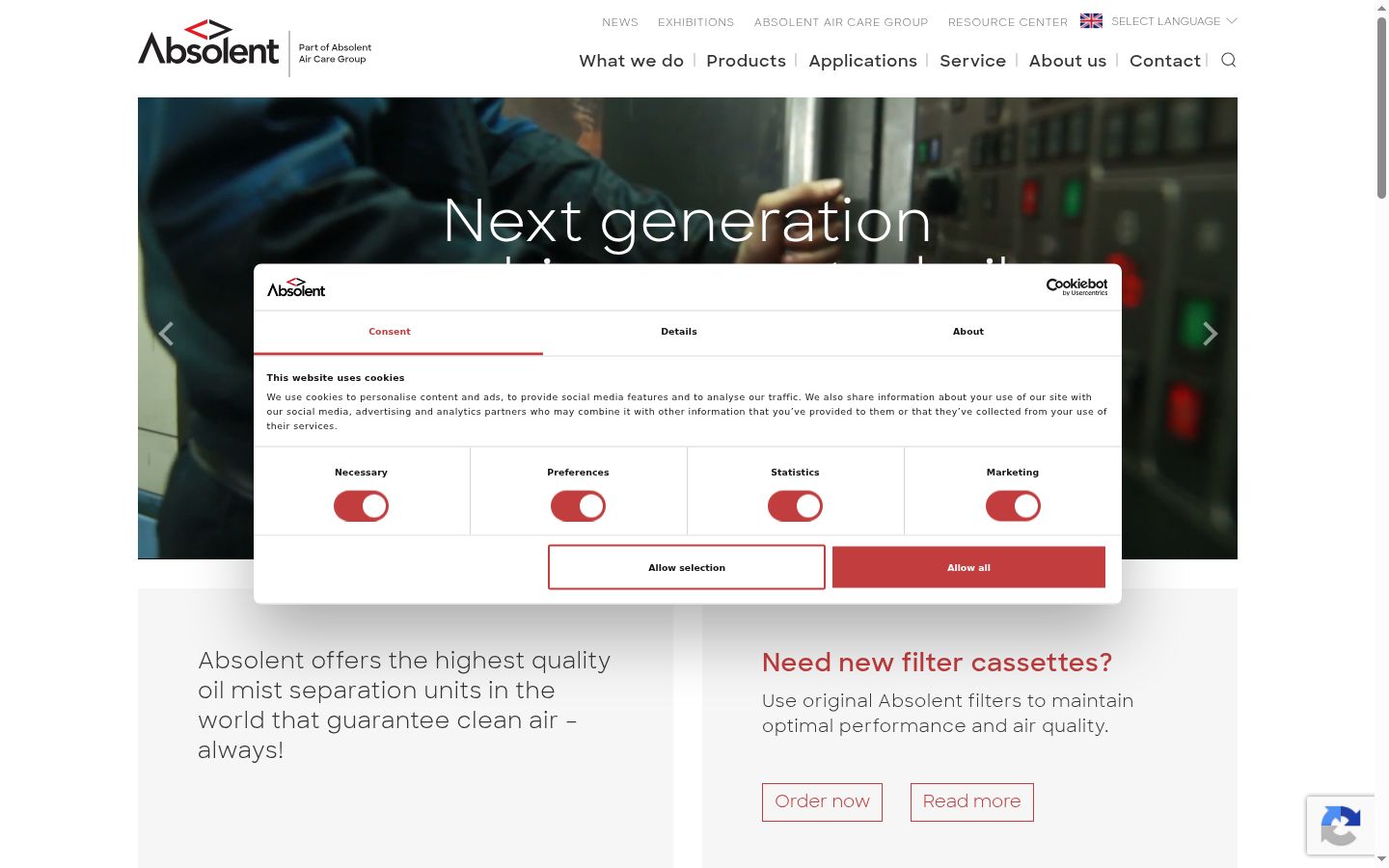1389x868 pixels.
Task: Open the Products menu
Action: pyautogui.click(x=746, y=61)
